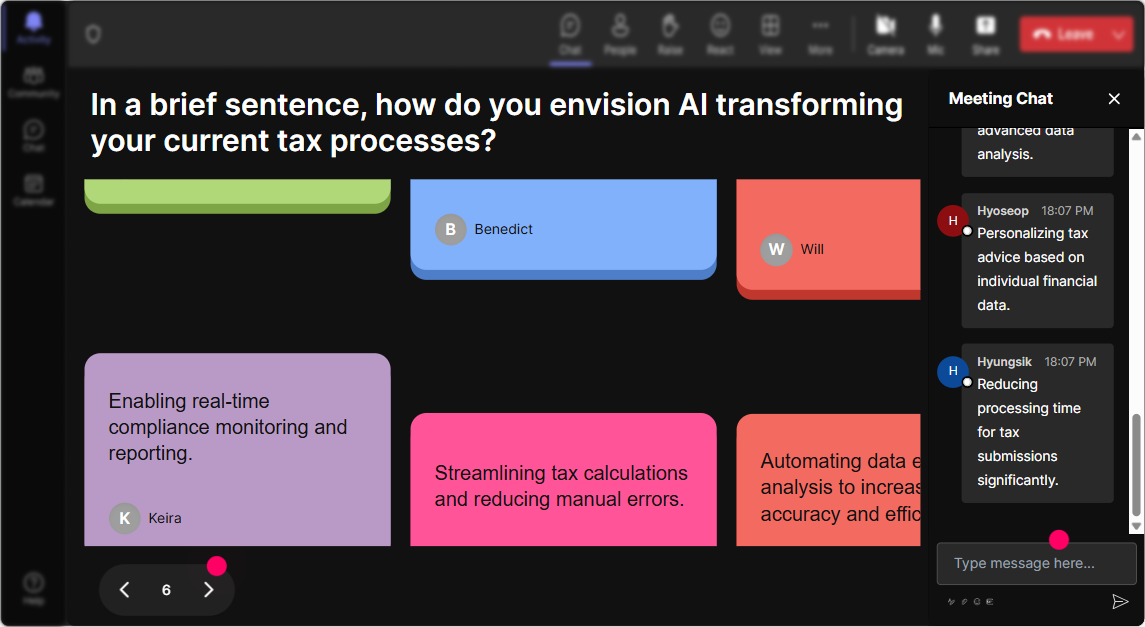Click the up arrow of the chat scrollbar

(1136, 136)
